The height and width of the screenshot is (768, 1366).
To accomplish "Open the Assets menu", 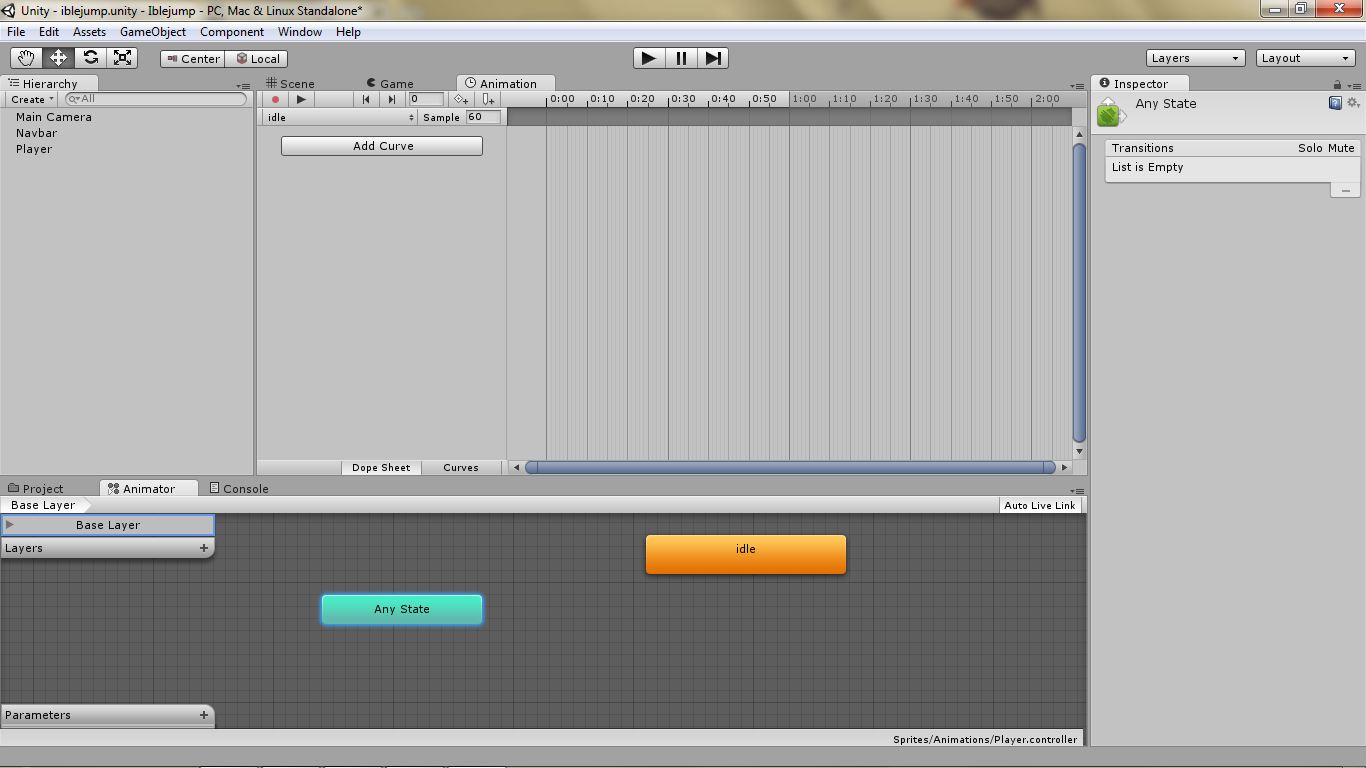I will coord(89,32).
